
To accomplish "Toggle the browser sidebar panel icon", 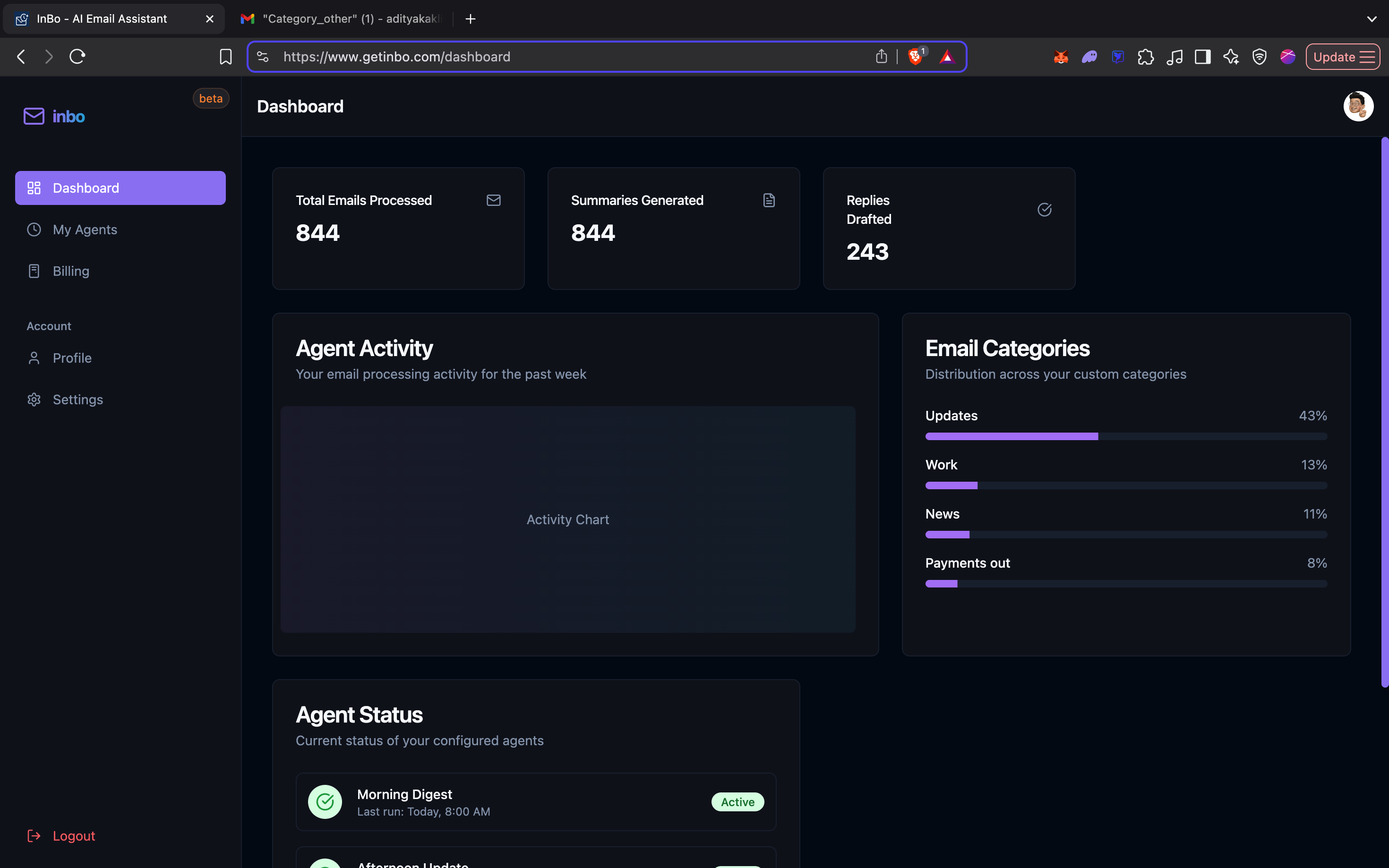I will (1202, 57).
